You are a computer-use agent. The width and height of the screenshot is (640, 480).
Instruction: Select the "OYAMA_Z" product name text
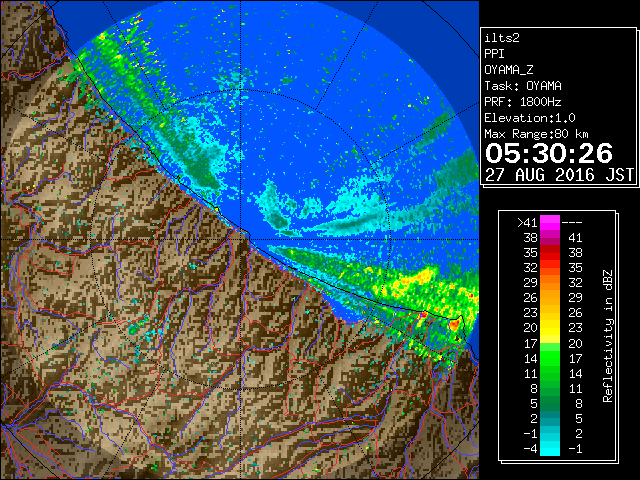(509, 70)
